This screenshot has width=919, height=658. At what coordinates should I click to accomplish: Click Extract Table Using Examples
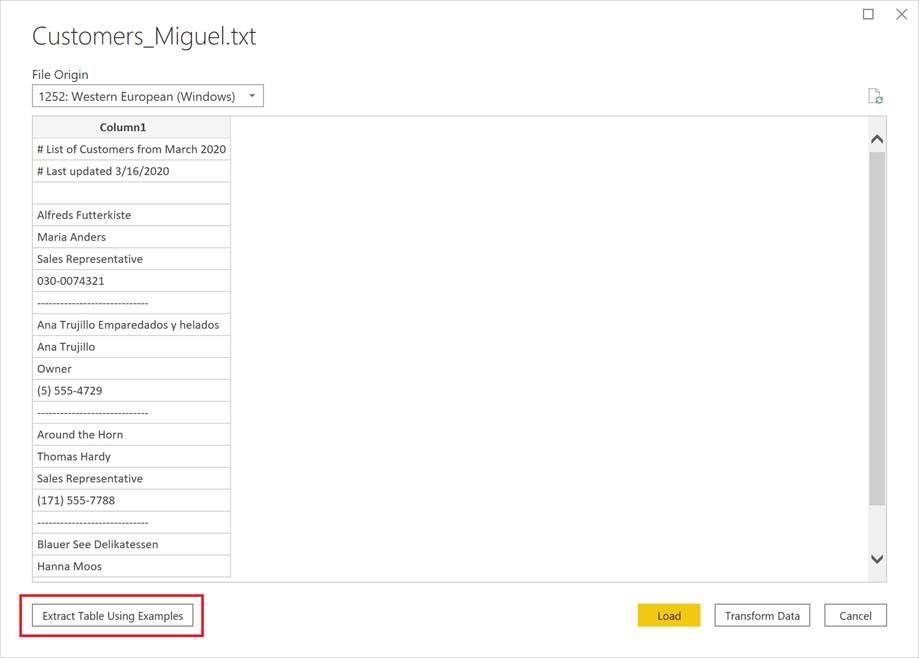click(112, 615)
